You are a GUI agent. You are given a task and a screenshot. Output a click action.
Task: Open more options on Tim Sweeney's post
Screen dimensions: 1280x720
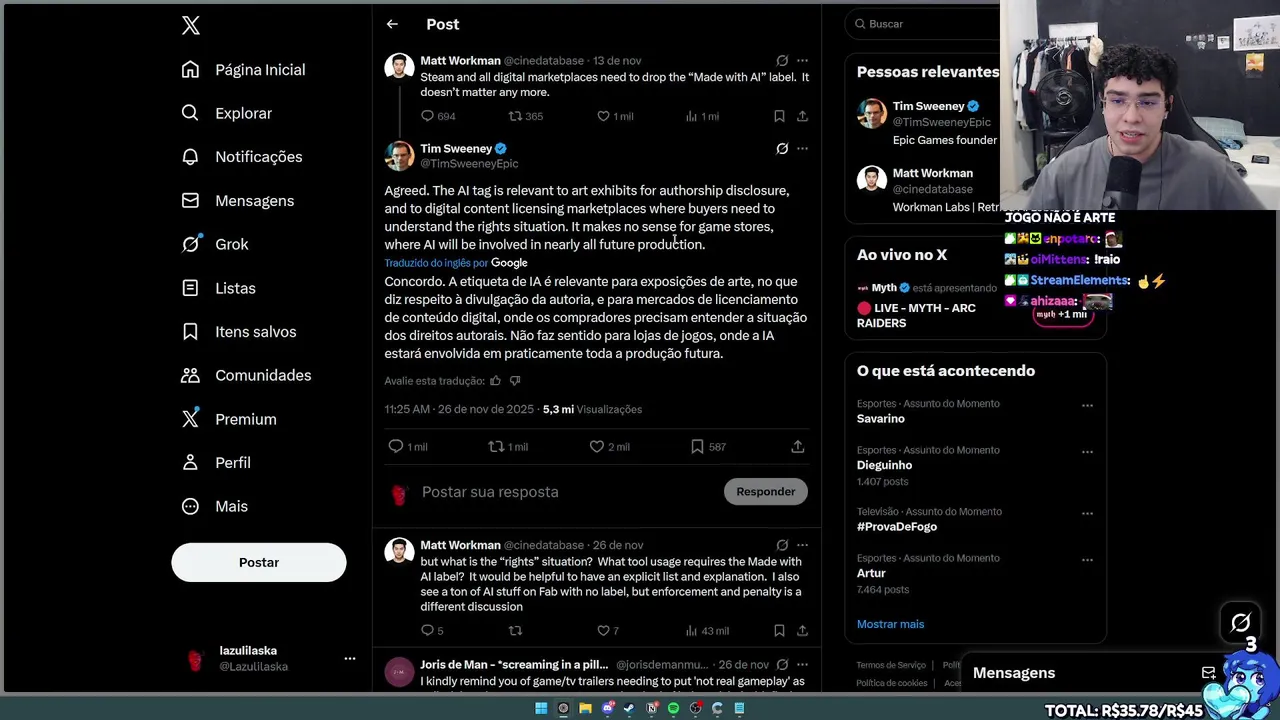pyautogui.click(x=802, y=149)
